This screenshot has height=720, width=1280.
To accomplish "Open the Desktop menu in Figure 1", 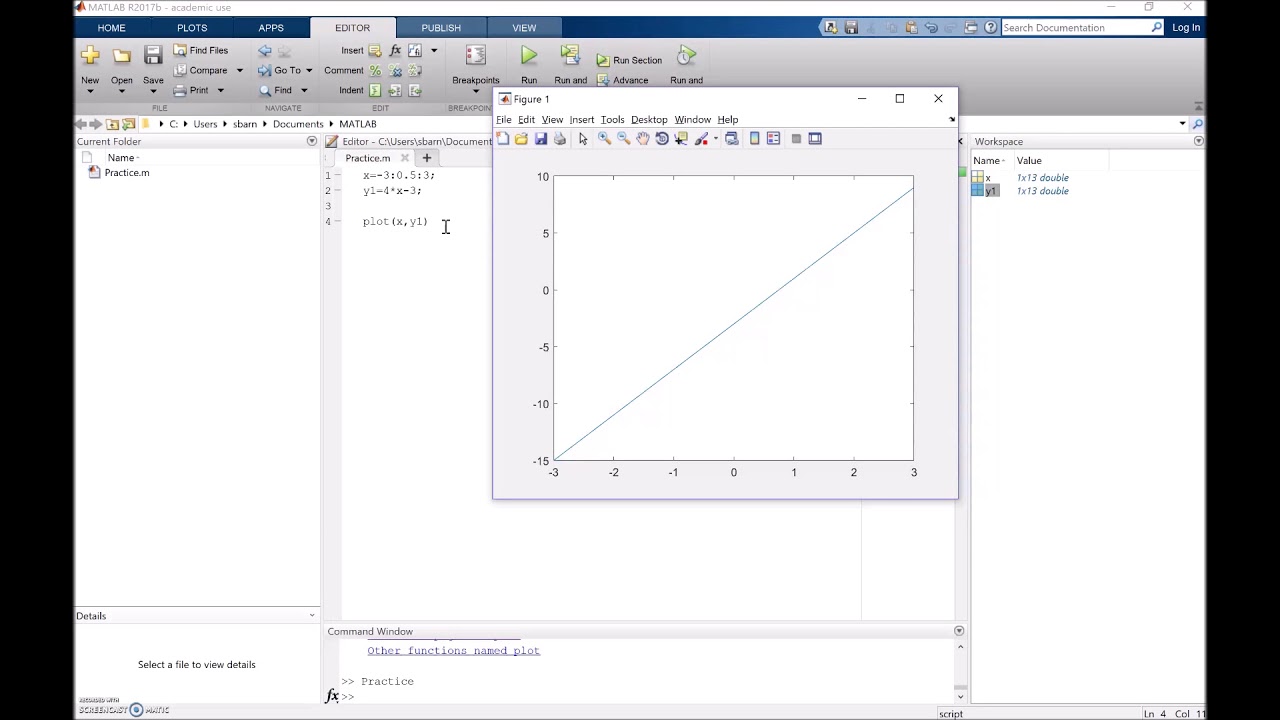I will 649,120.
